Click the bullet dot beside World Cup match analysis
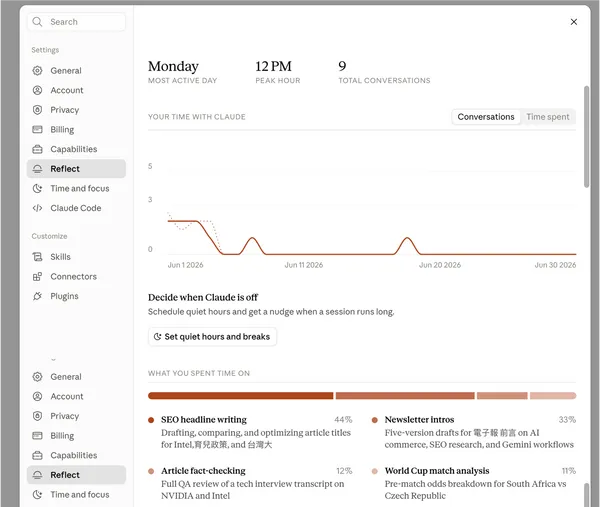This screenshot has height=507, width=600. [x=375, y=471]
